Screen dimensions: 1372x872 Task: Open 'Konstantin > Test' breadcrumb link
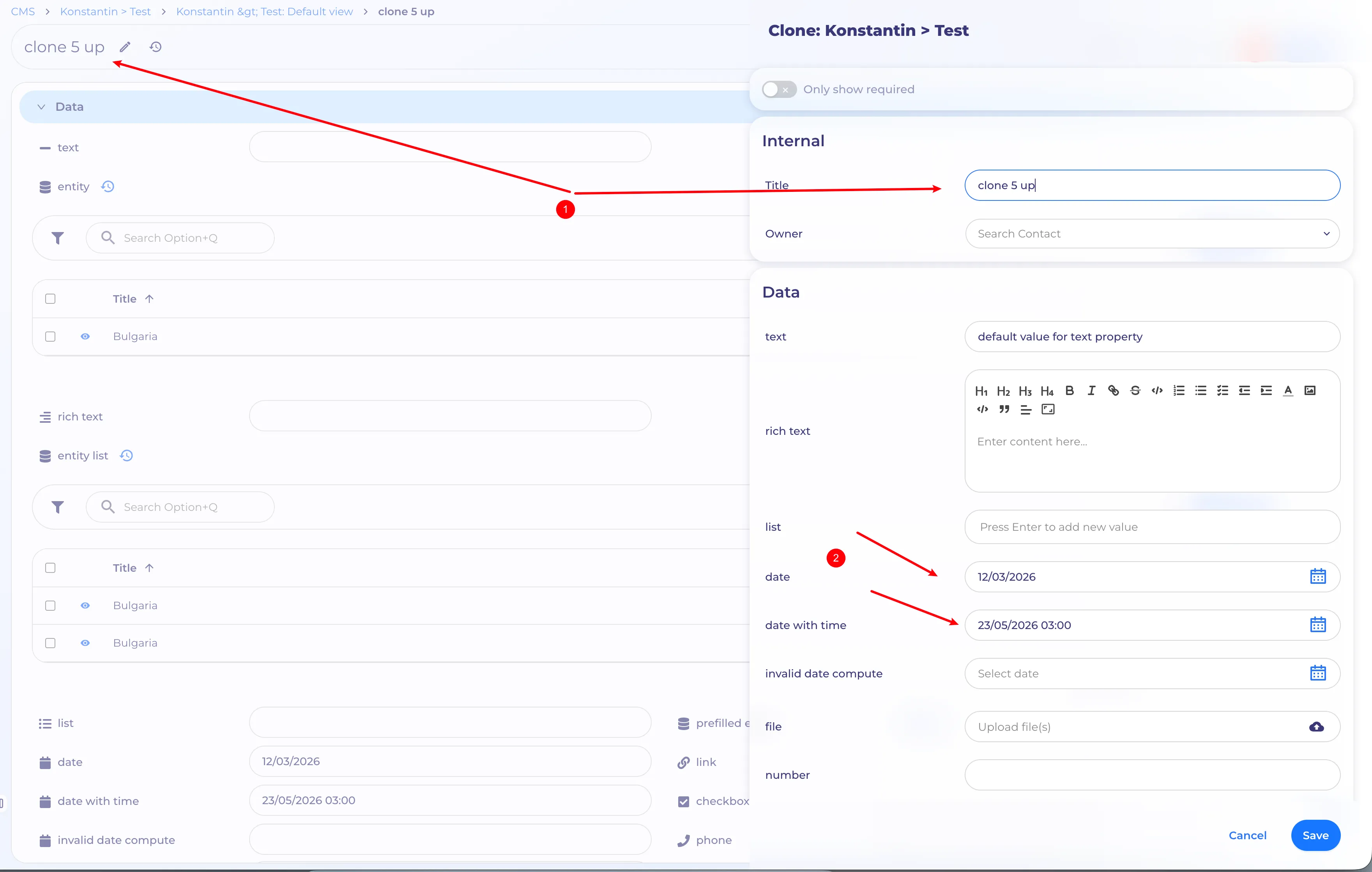(105, 11)
